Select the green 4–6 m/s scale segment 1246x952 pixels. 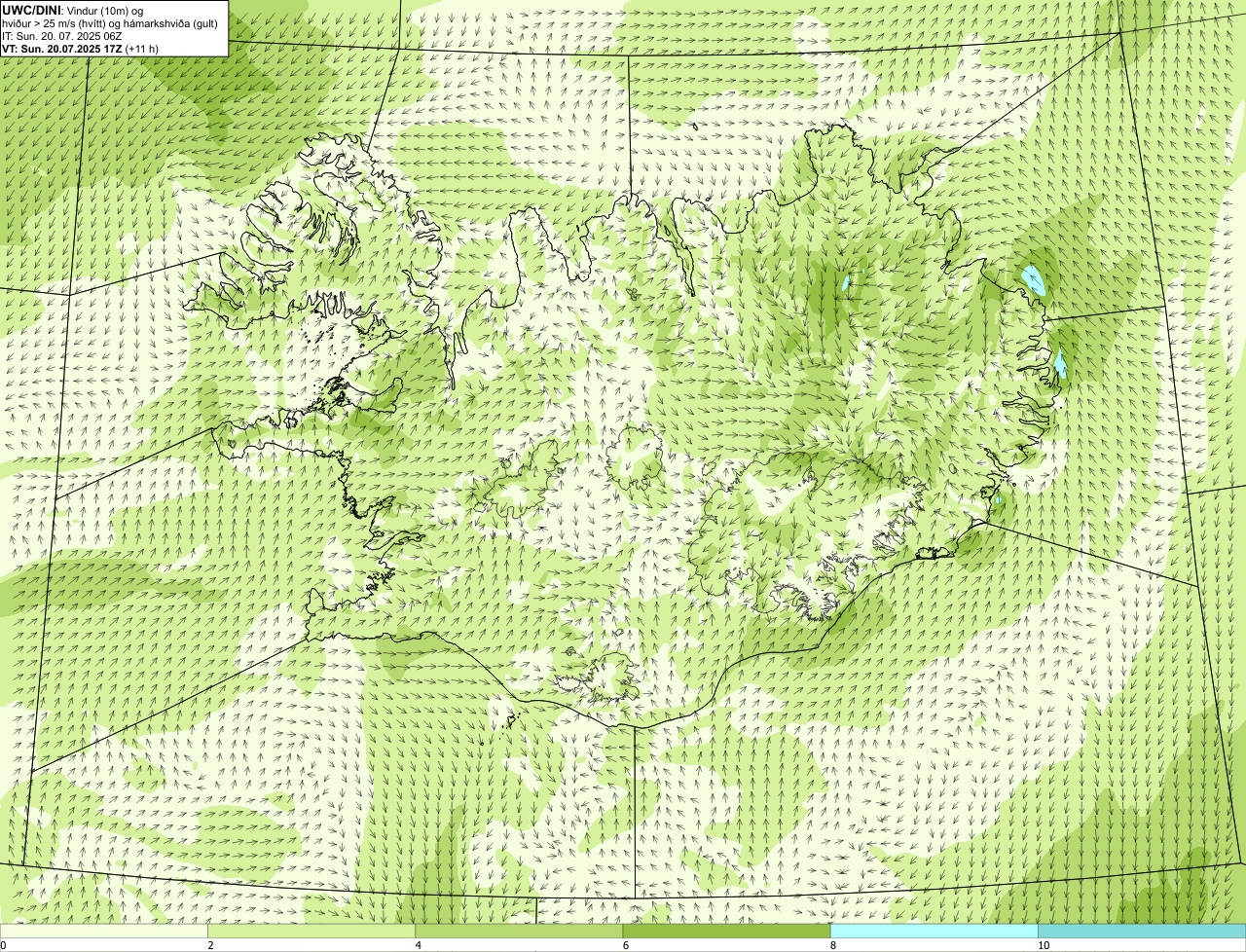coord(519,931)
